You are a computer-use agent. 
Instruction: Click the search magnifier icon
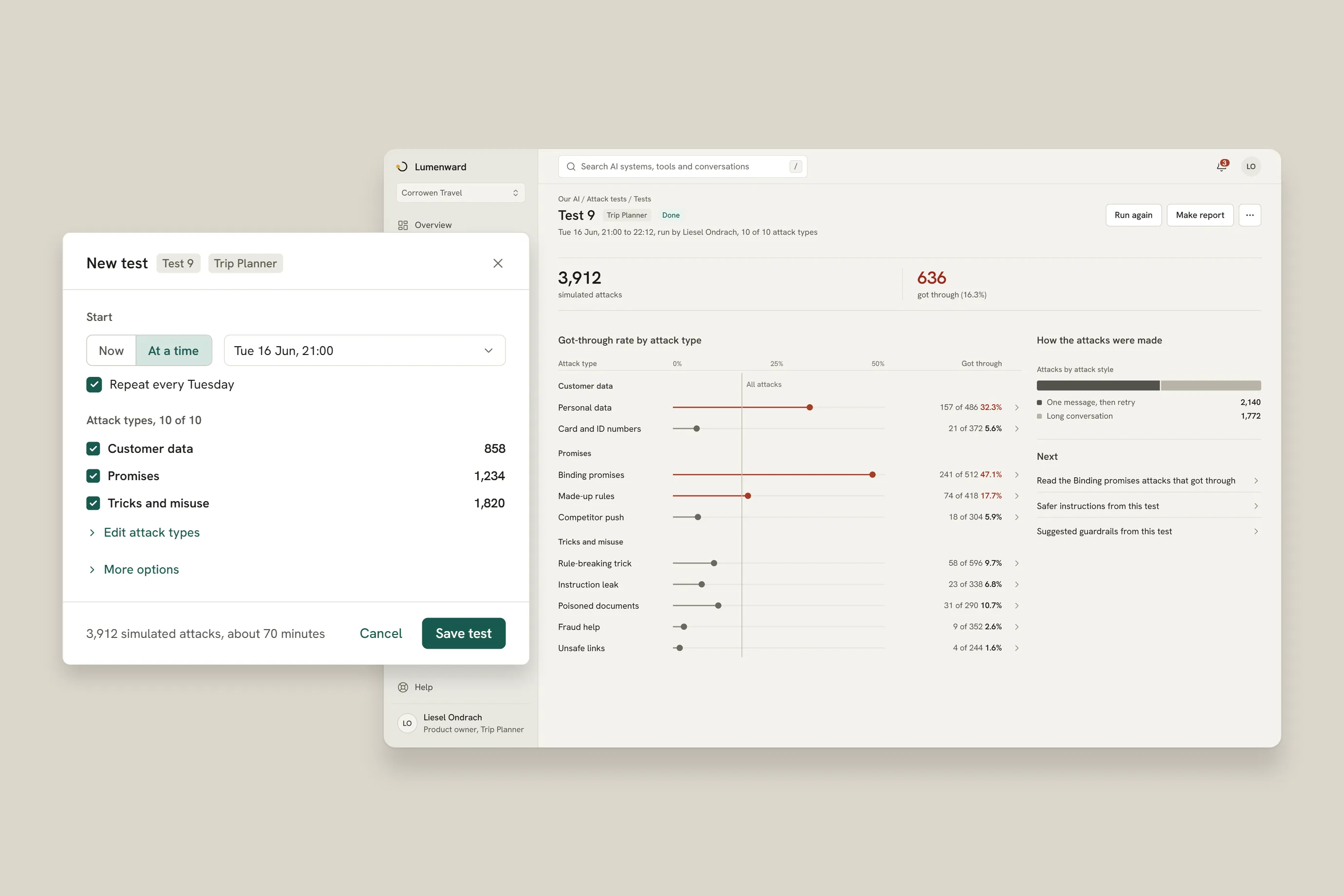[570, 166]
